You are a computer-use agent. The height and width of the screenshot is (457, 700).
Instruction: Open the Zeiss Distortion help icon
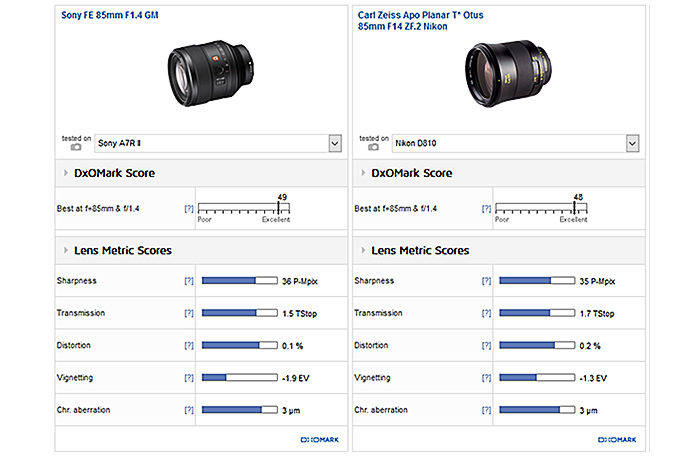point(487,345)
